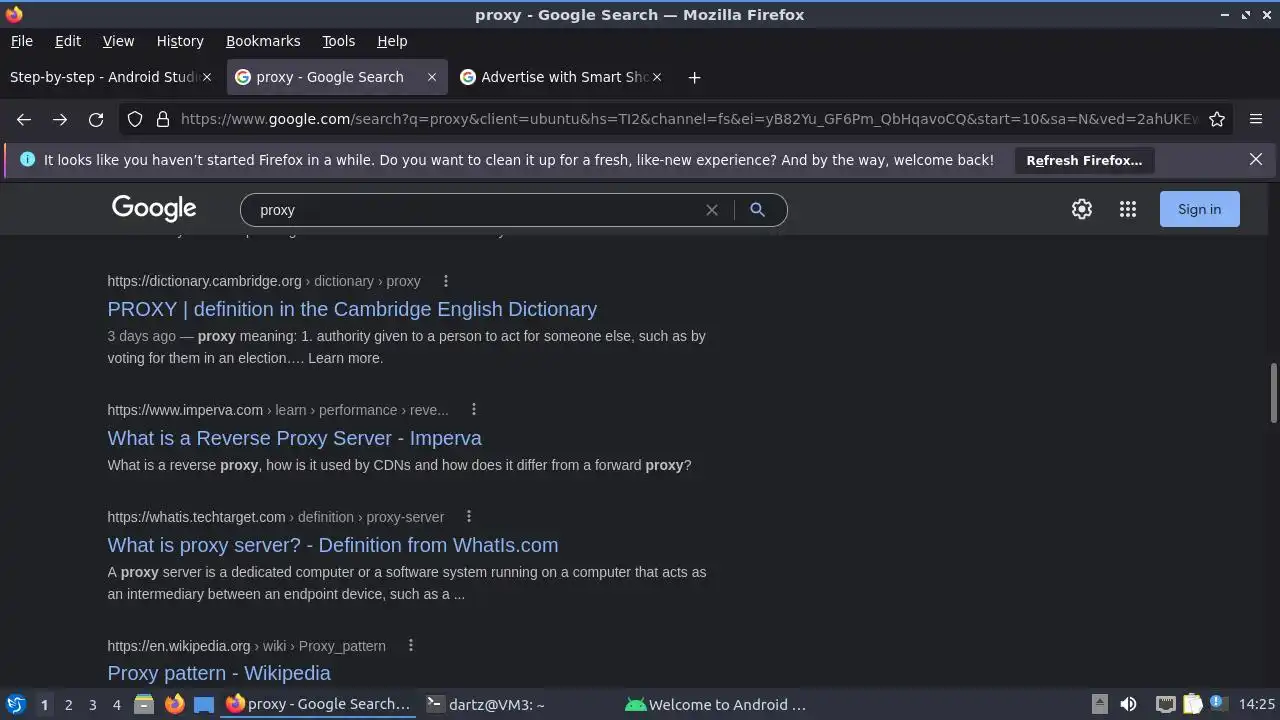1280x720 pixels.
Task: Open the View menu
Action: (x=118, y=41)
